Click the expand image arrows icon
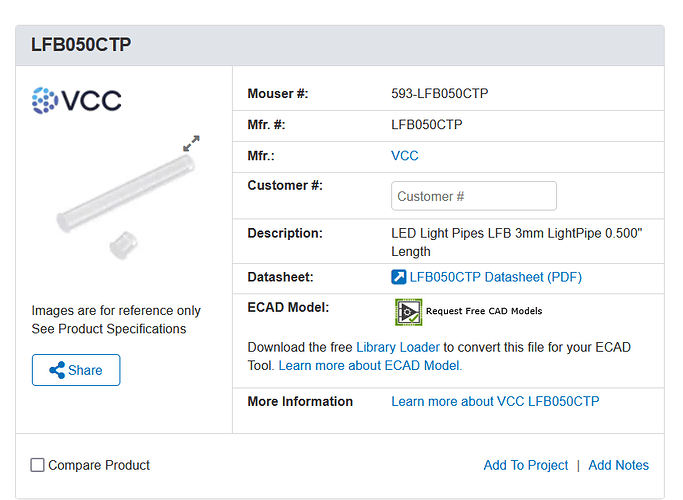Viewport: 683px width, 500px height. 191,143
